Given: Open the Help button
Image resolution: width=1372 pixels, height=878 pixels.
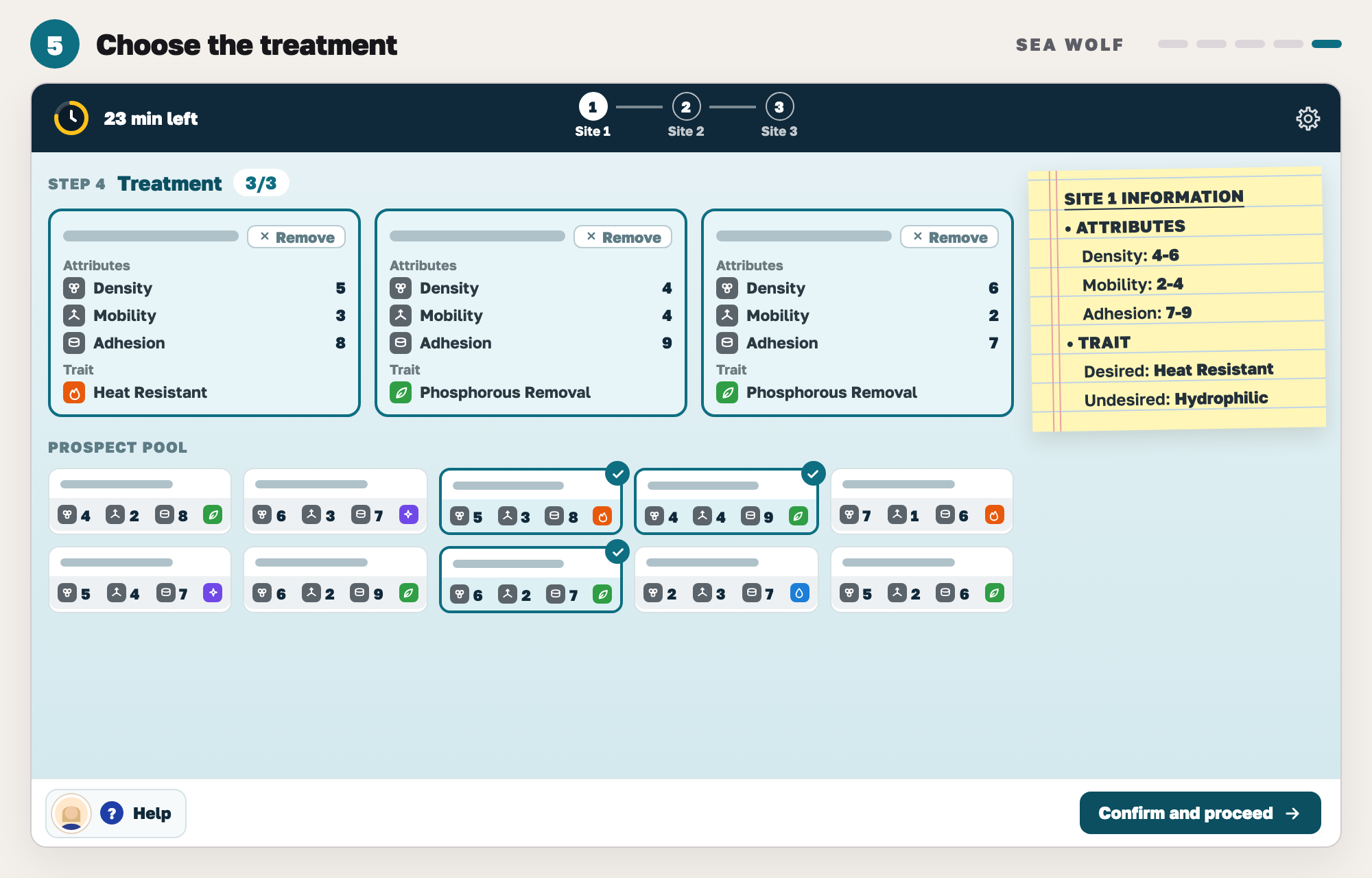Looking at the screenshot, I should click(x=116, y=813).
